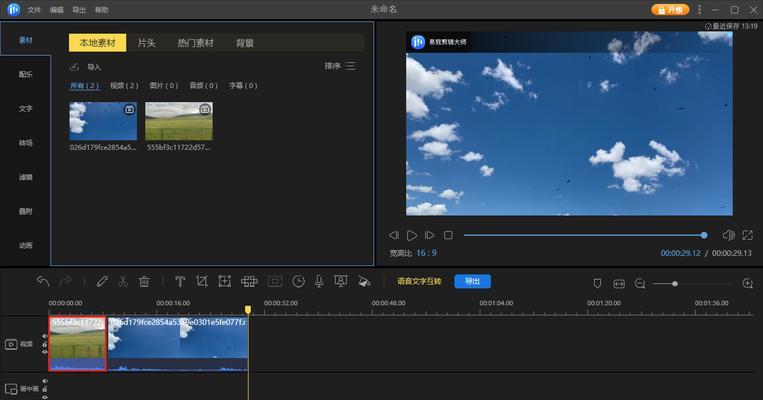Open the 排序 sort list
Image resolution: width=763 pixels, height=400 pixels.
pos(340,66)
